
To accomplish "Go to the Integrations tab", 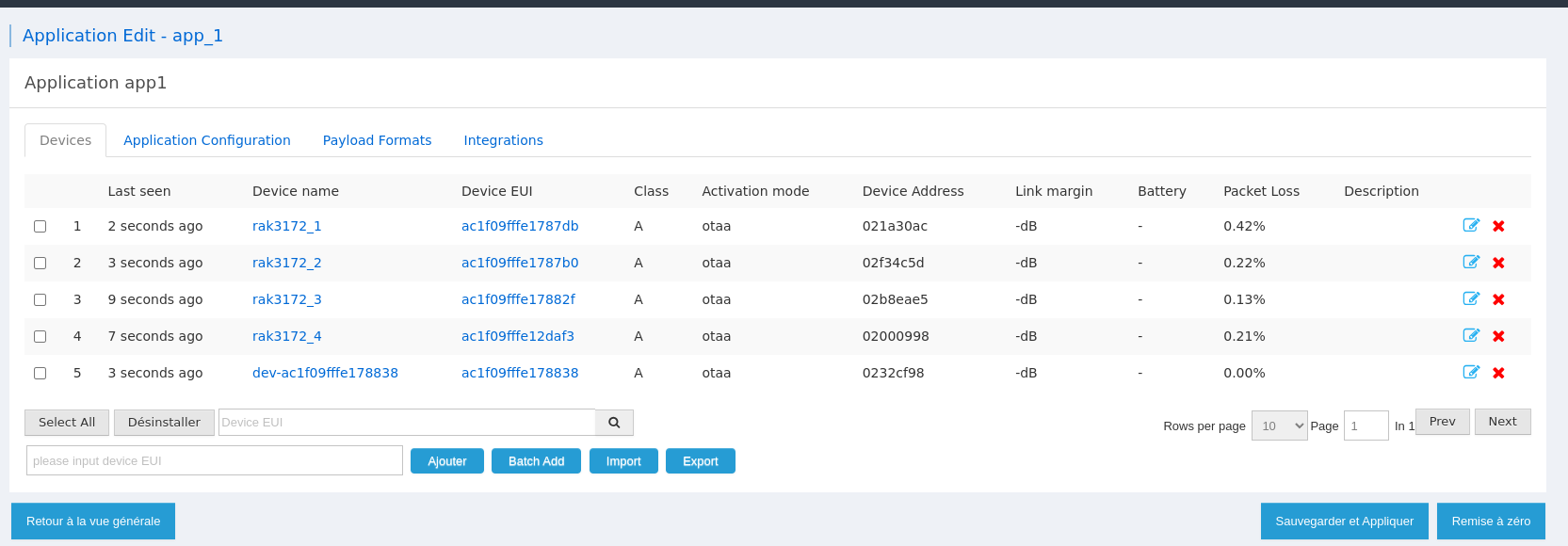I will [x=503, y=140].
